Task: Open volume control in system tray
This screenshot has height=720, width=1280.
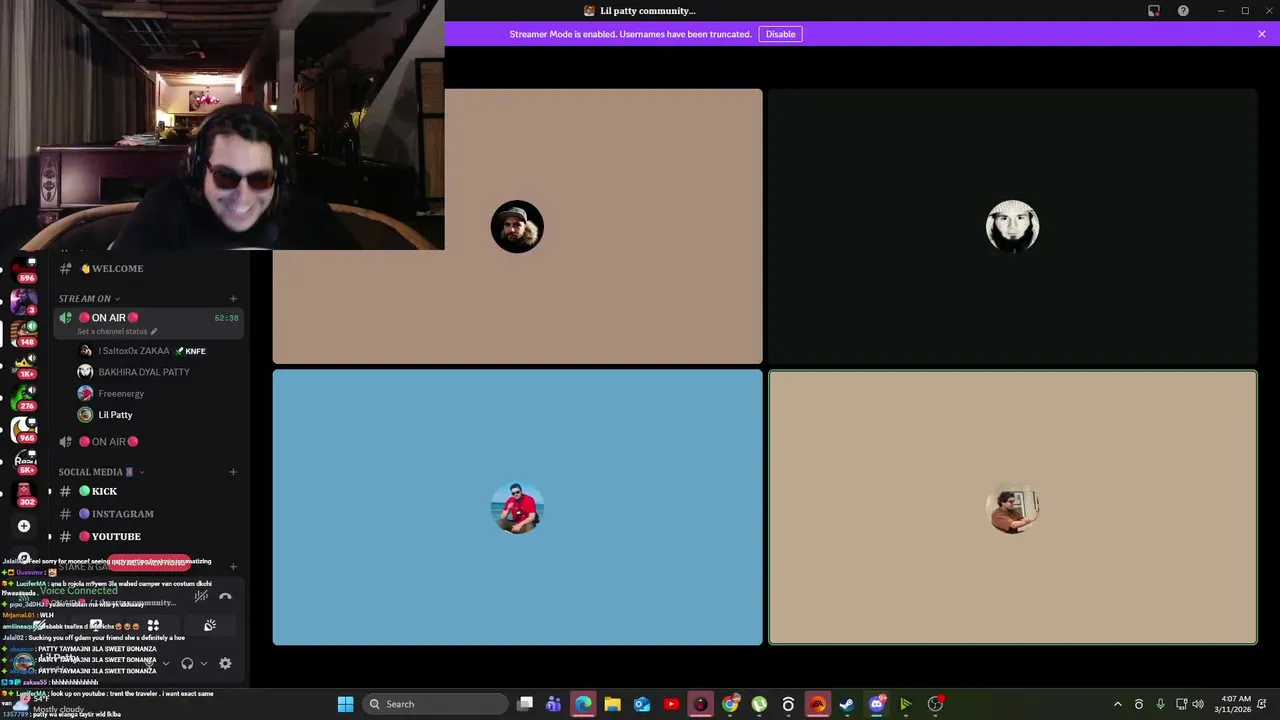Action: [x=1198, y=704]
